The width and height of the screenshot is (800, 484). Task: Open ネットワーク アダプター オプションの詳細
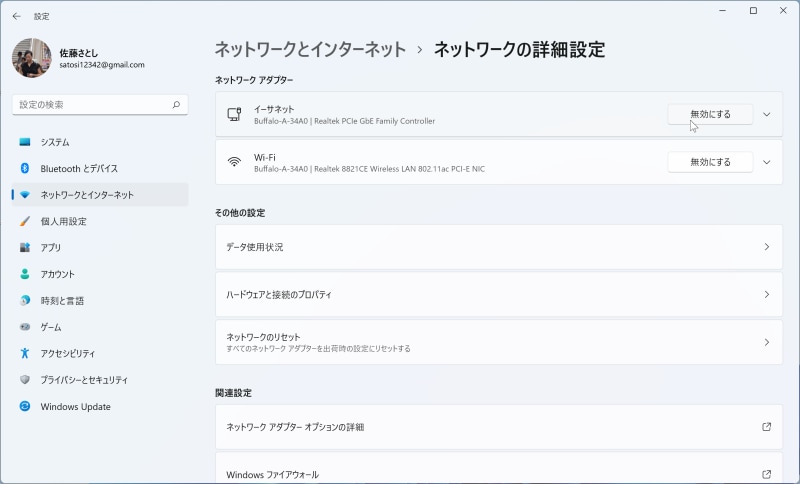pos(498,427)
